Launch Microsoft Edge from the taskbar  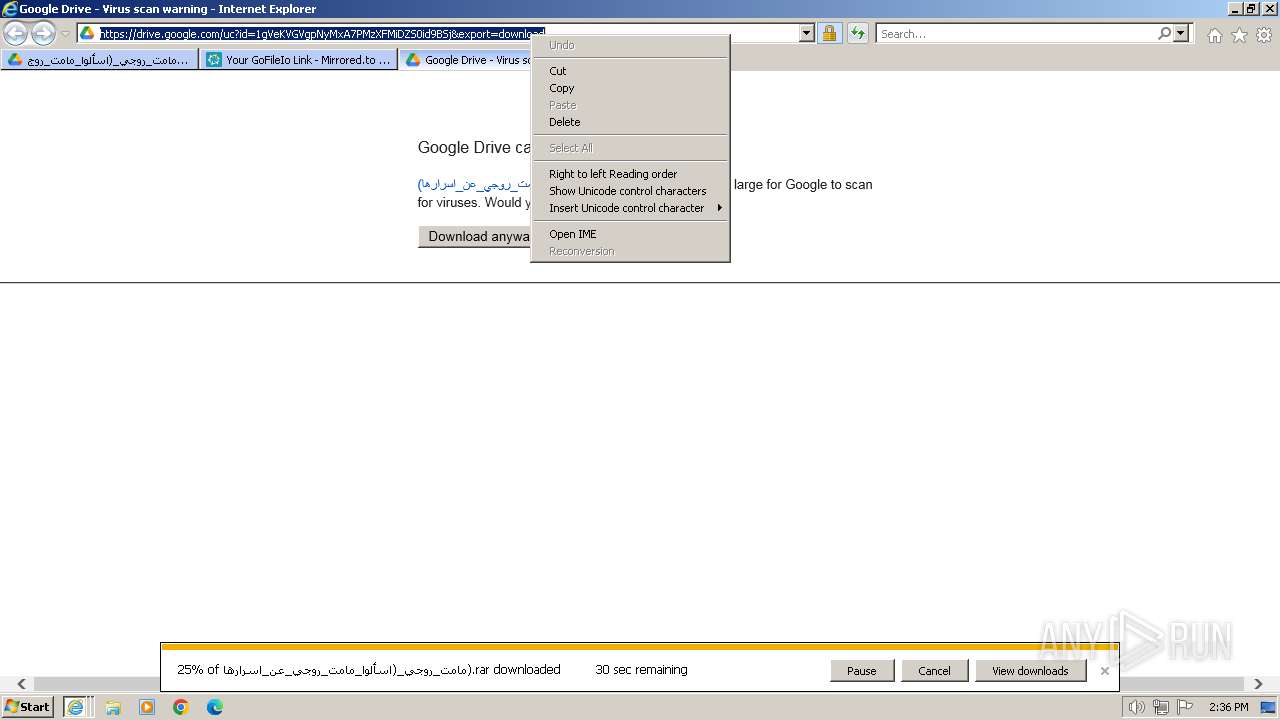point(215,707)
